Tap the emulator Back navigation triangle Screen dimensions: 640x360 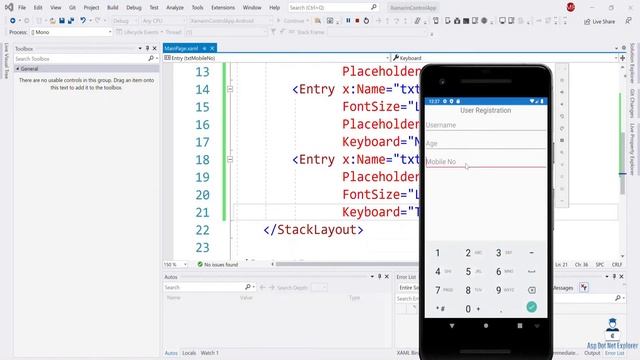pos(452,326)
